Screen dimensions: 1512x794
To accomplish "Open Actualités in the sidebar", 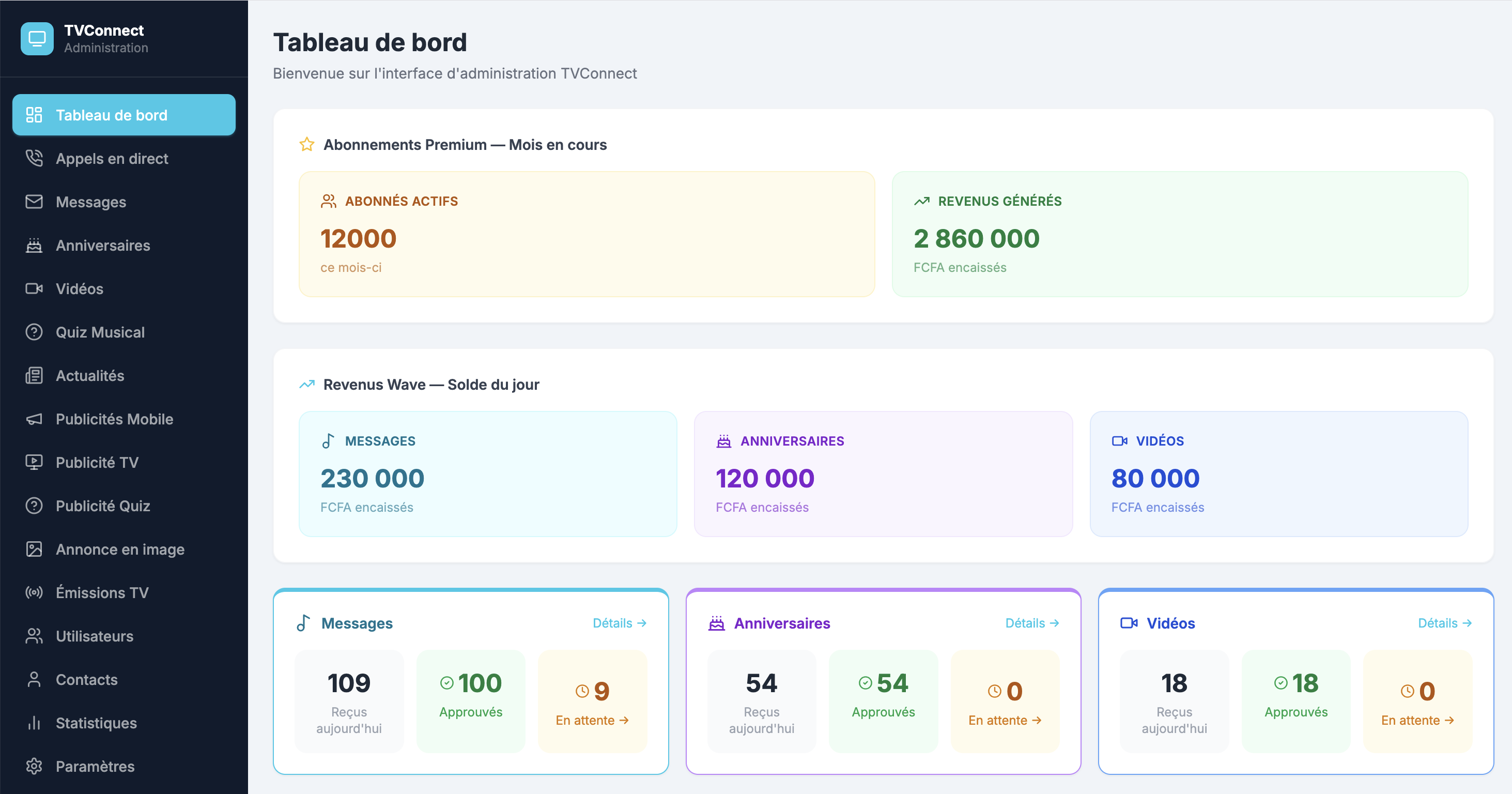I will click(124, 376).
